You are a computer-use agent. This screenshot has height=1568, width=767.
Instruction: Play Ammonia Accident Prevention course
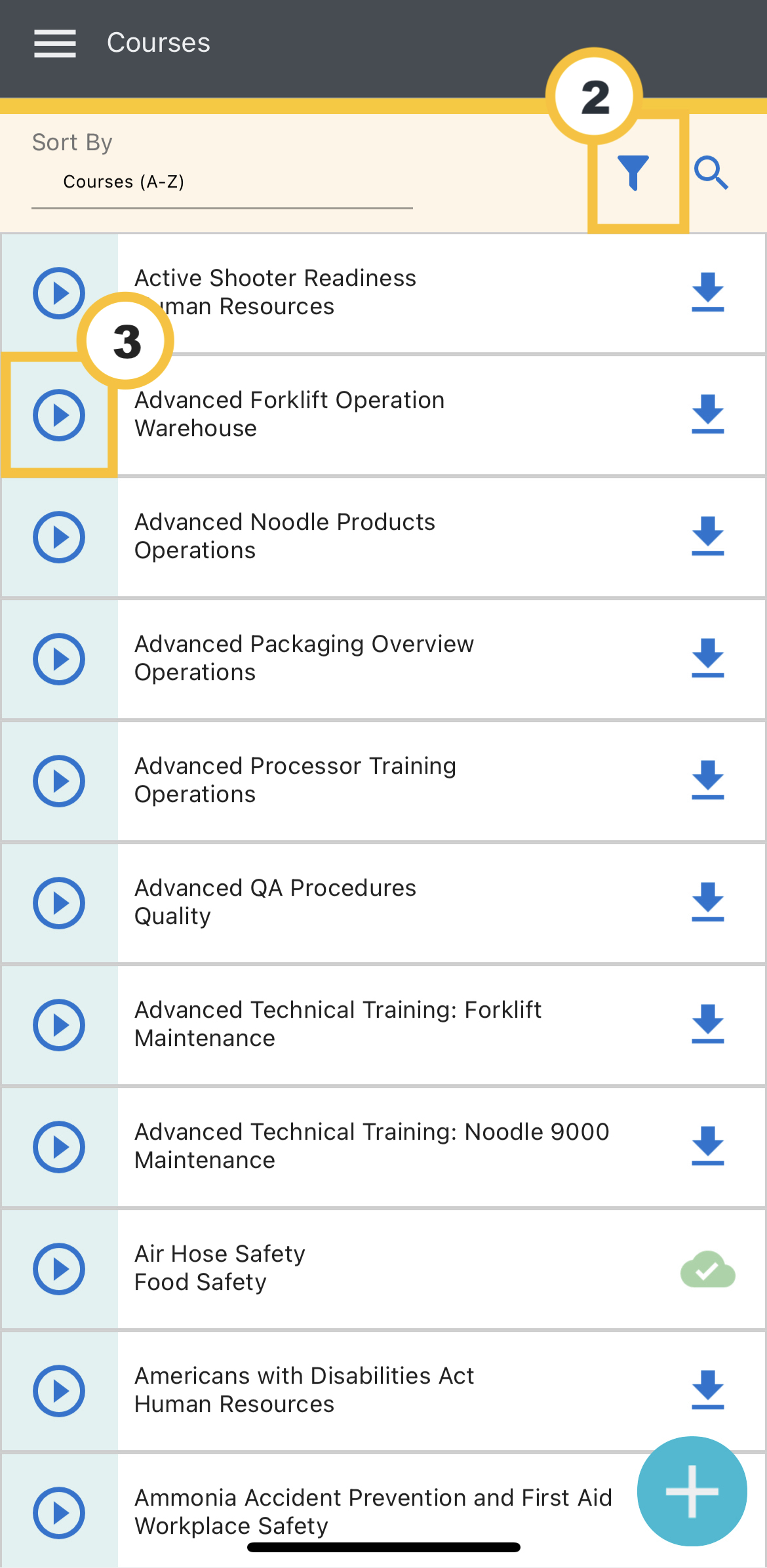point(59,1513)
